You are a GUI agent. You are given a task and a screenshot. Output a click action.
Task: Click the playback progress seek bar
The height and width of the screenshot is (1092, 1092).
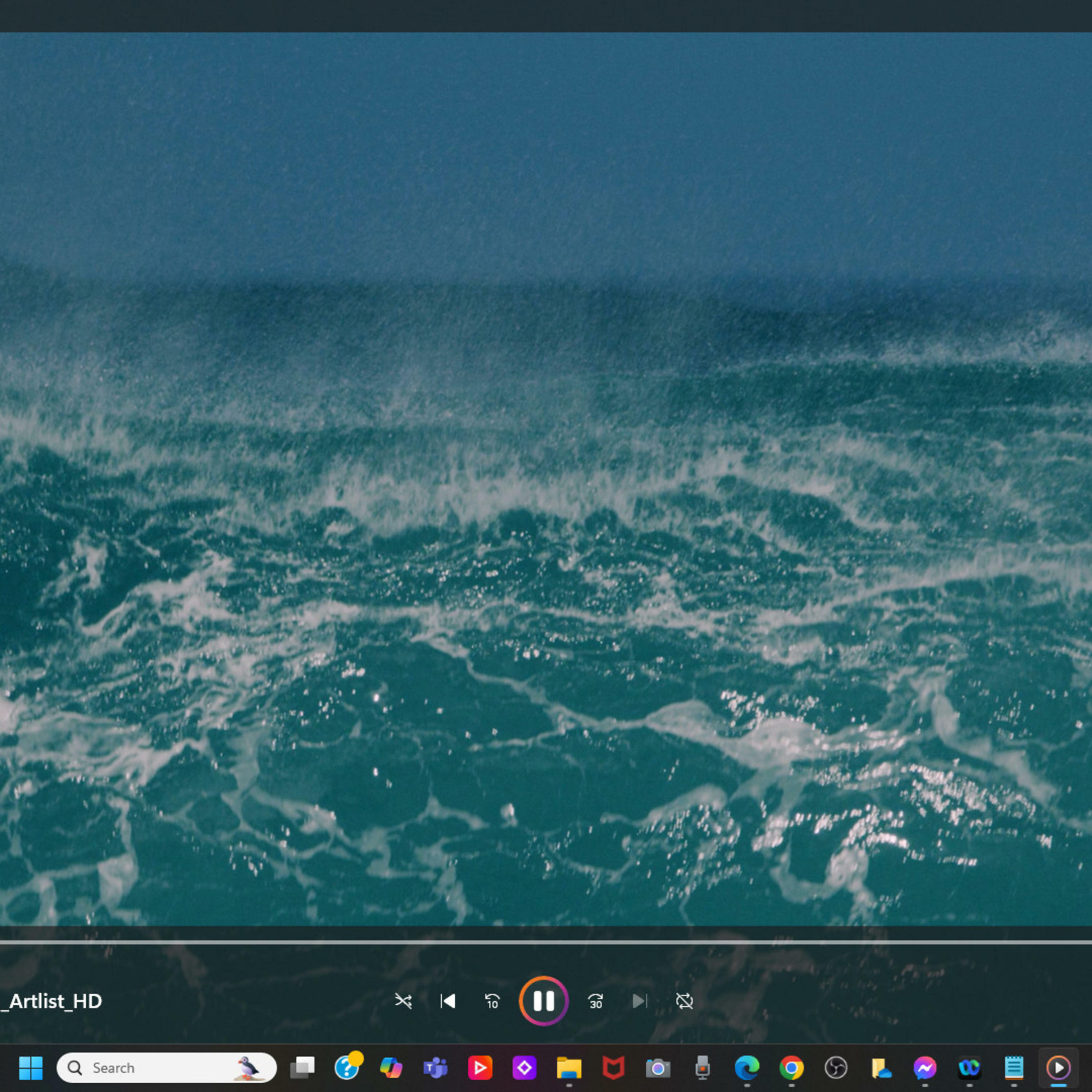(545, 942)
